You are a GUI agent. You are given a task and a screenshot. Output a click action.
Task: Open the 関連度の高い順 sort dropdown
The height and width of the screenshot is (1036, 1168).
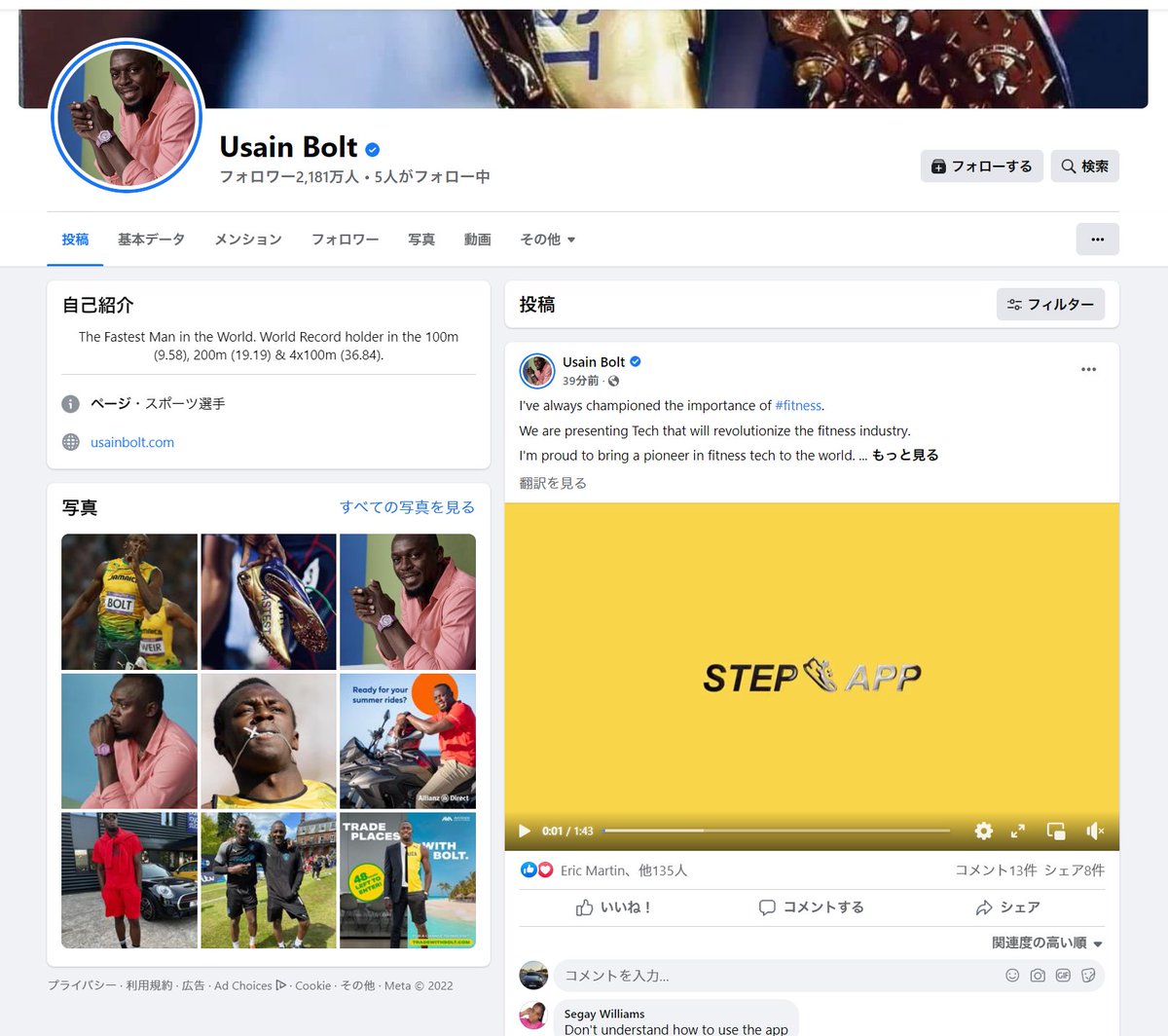click(1047, 943)
